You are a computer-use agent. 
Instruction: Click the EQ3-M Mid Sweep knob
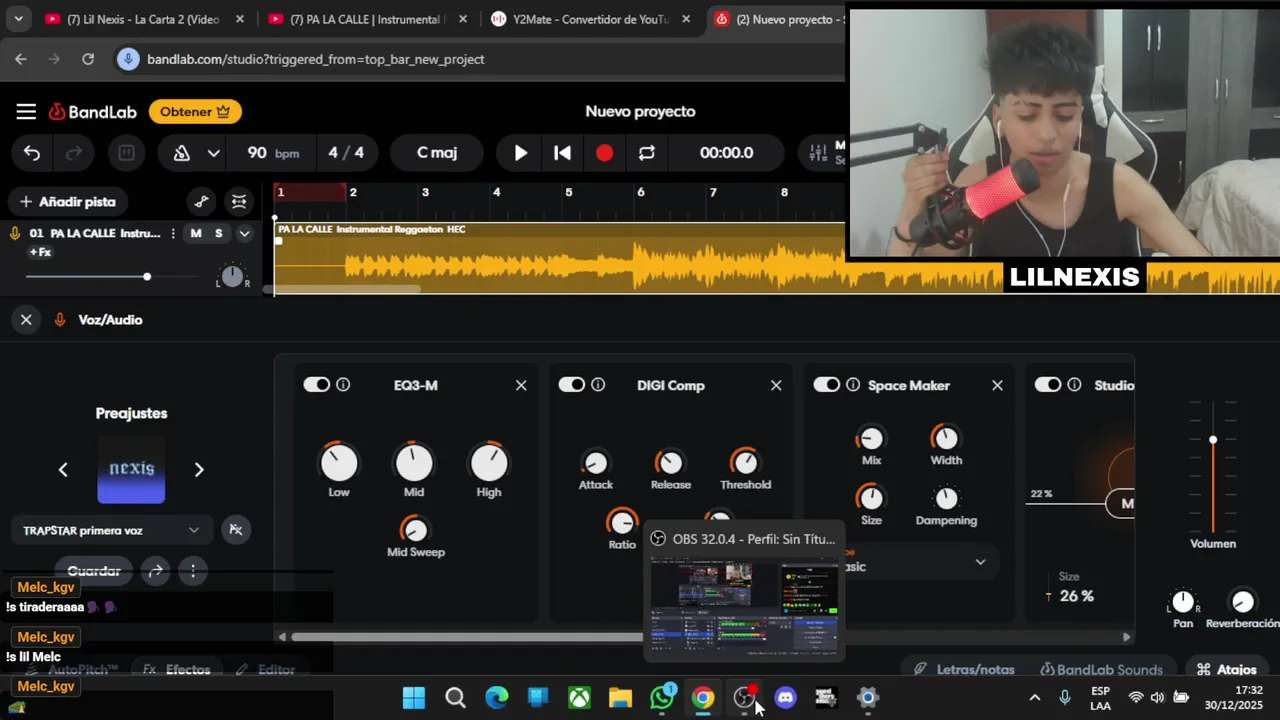tap(414, 529)
